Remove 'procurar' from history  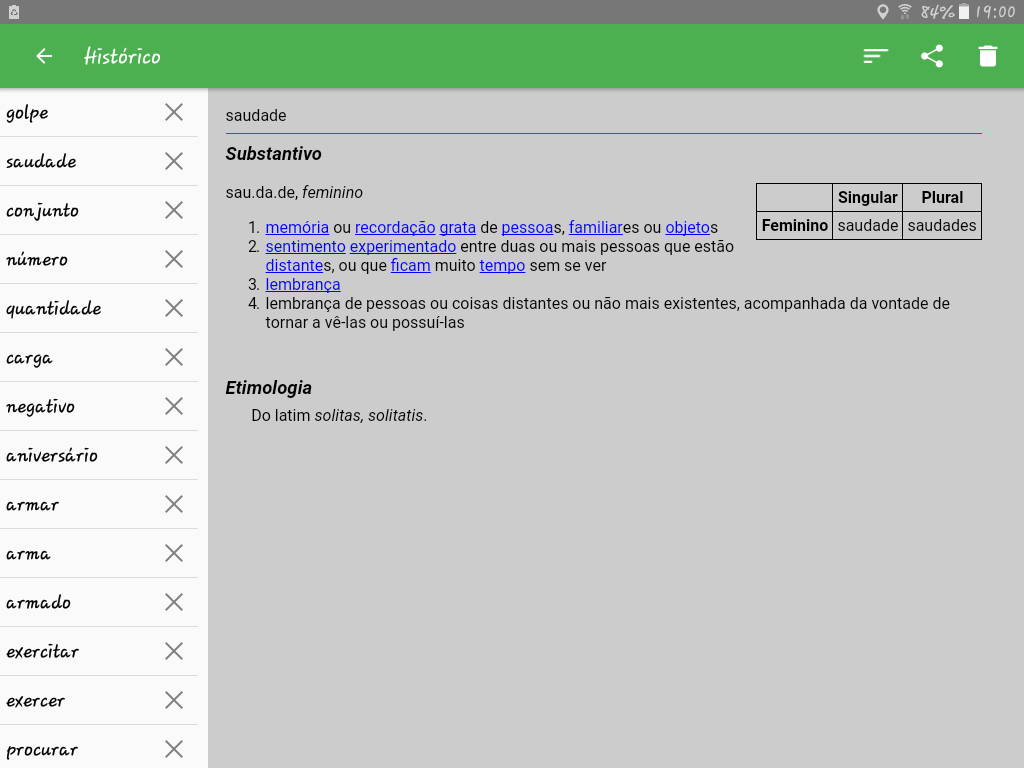coord(174,749)
